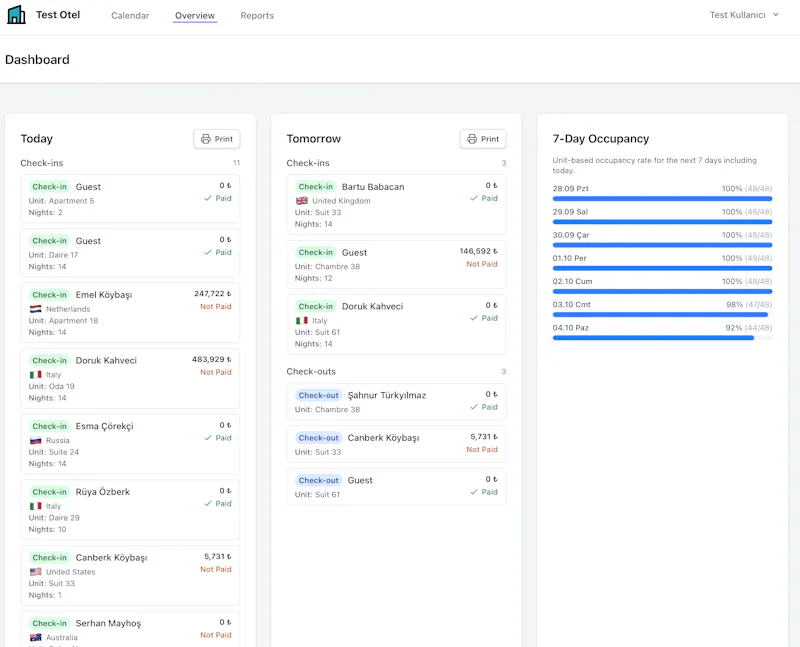Click the United Kingdom flag on Bartu Babacan card
Image resolution: width=800 pixels, height=647 pixels.
[302, 201]
